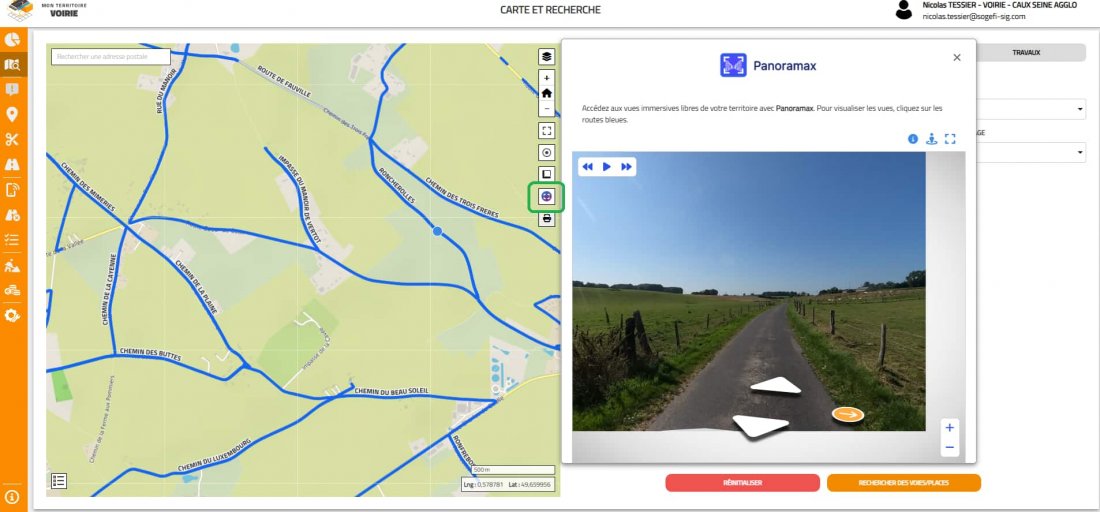Skip to next Panoramax picture
Screen dimensions: 1100x512
pyautogui.click(x=626, y=167)
